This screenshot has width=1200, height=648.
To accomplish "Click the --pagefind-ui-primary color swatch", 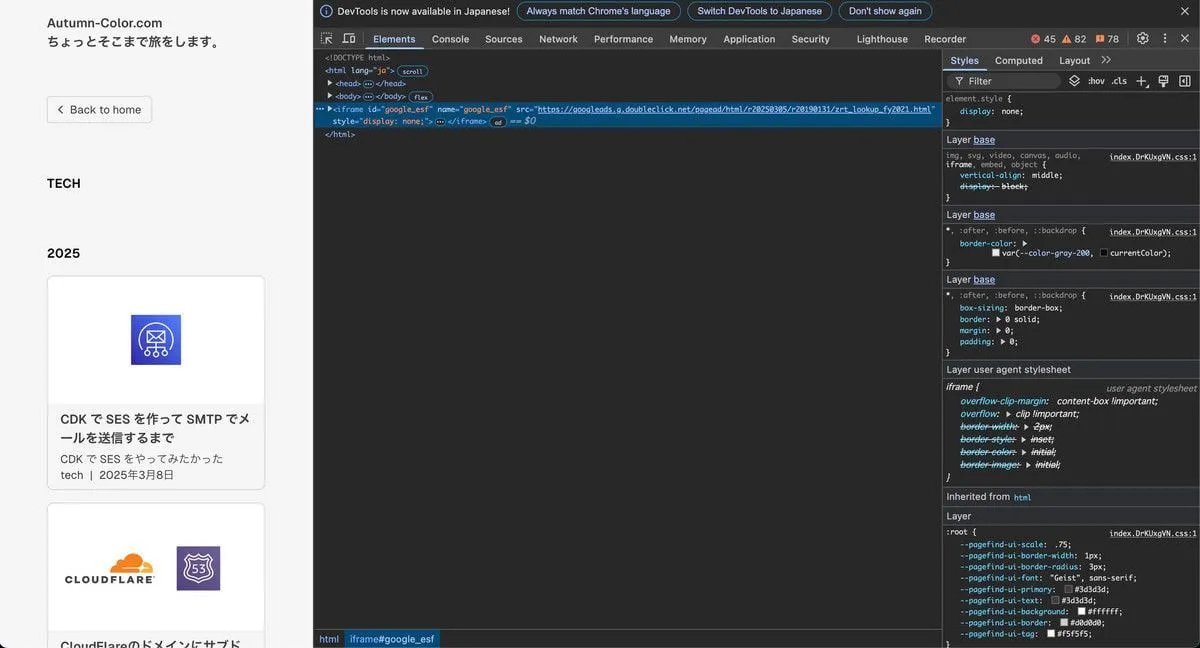I will coord(1068,589).
